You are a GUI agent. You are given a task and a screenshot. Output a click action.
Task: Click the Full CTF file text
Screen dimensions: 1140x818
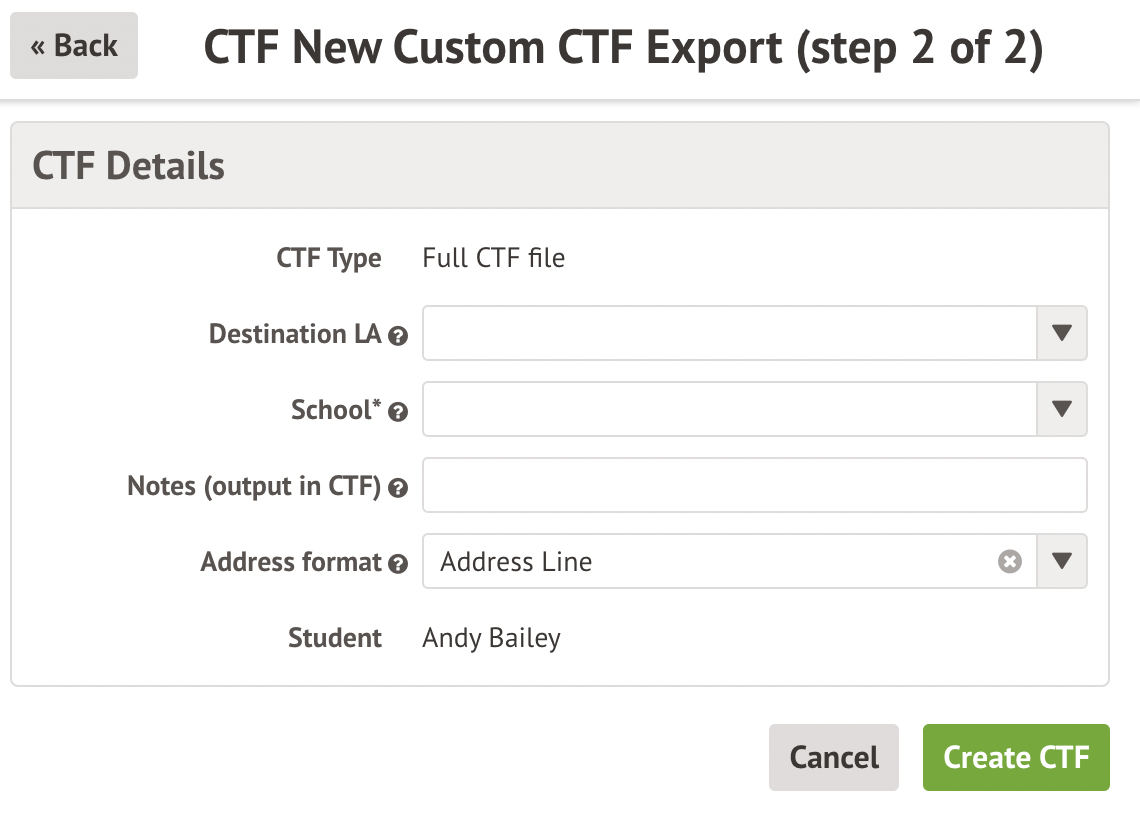click(493, 258)
